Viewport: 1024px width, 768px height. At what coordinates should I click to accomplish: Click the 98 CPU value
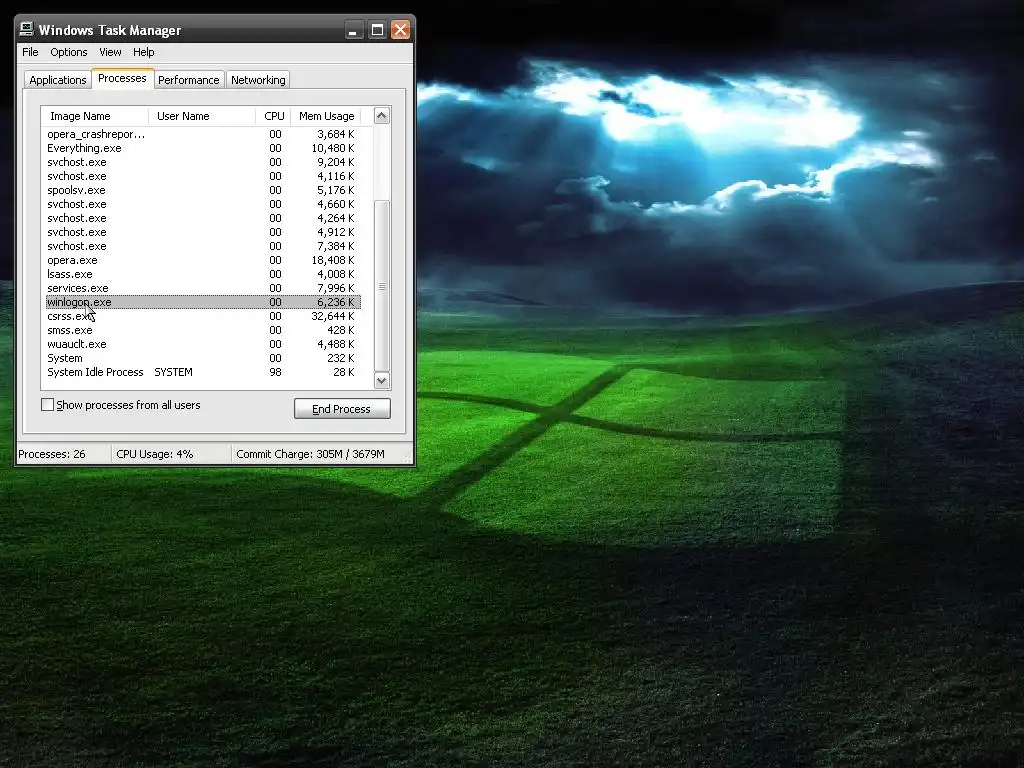276,372
